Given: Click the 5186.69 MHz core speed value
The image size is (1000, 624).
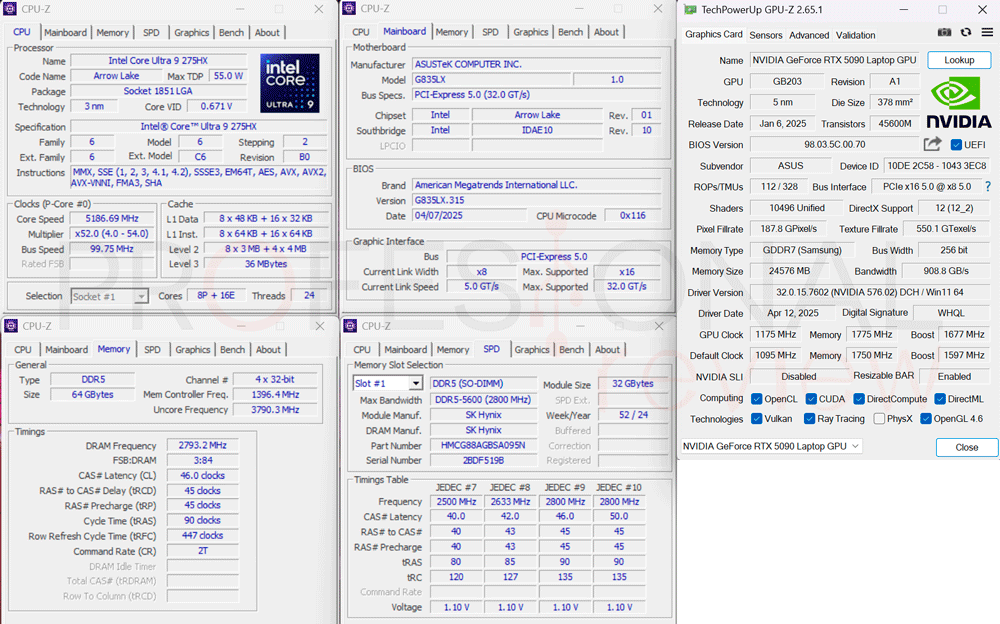Looking at the screenshot, I should click(112, 219).
